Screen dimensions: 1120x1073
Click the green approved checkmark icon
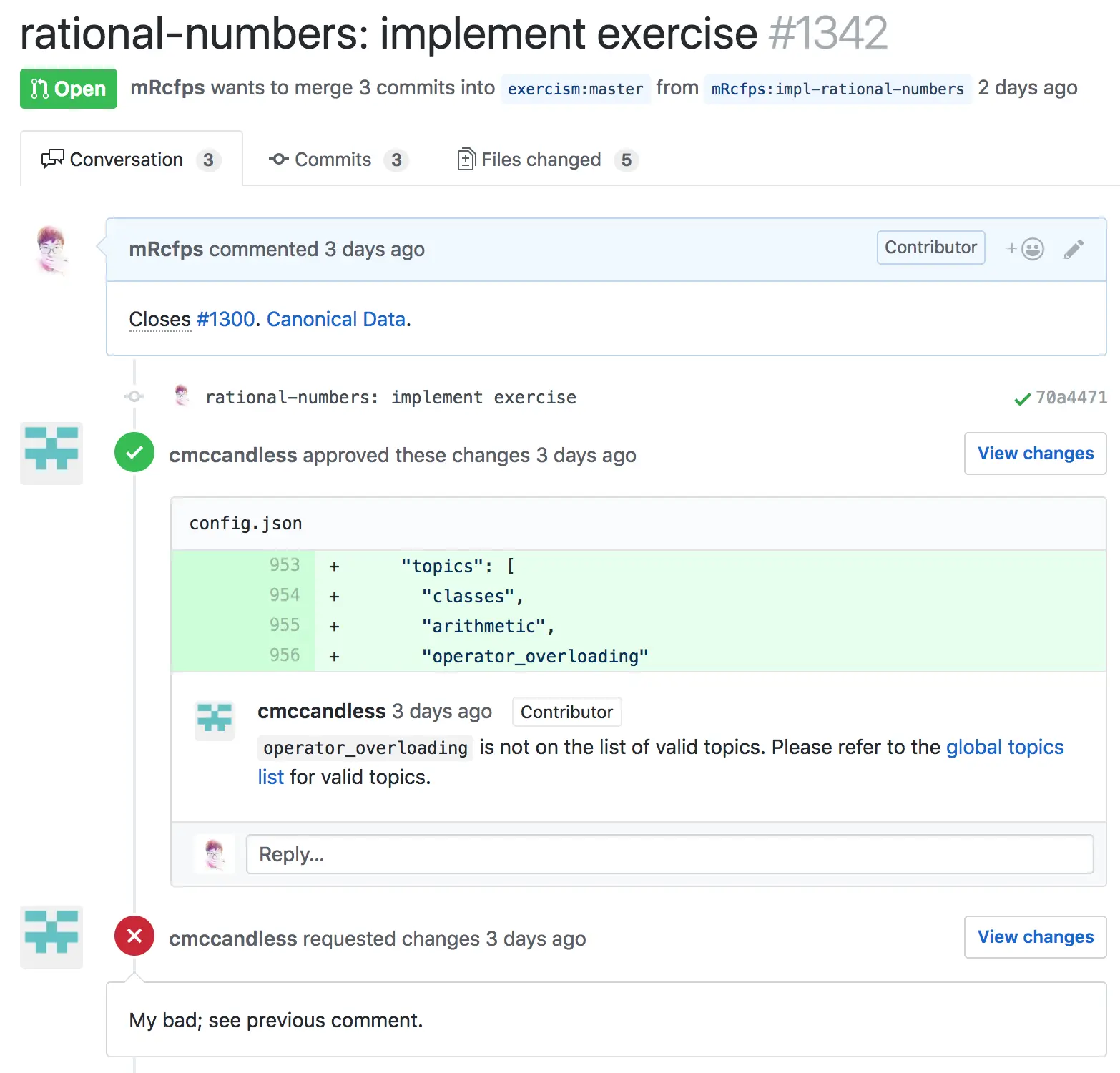134,453
